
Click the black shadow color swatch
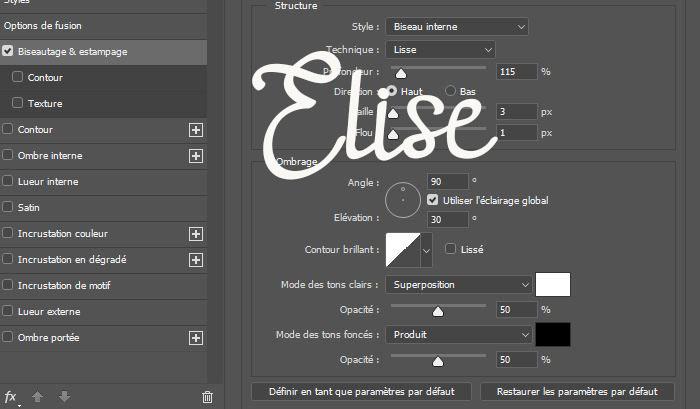[553, 334]
